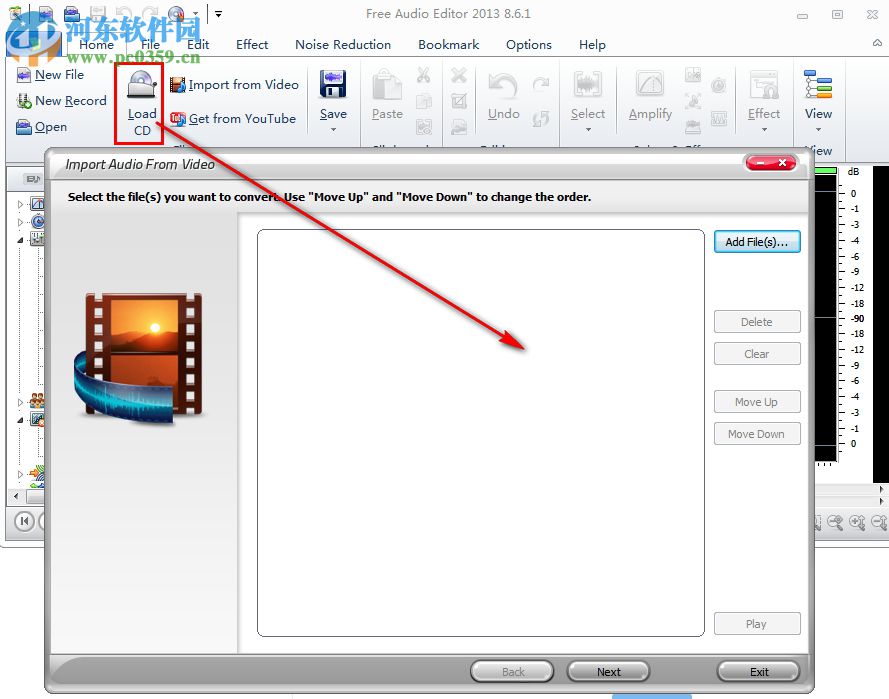
Task: Expand the first tree node in left panel
Action: click(x=20, y=204)
